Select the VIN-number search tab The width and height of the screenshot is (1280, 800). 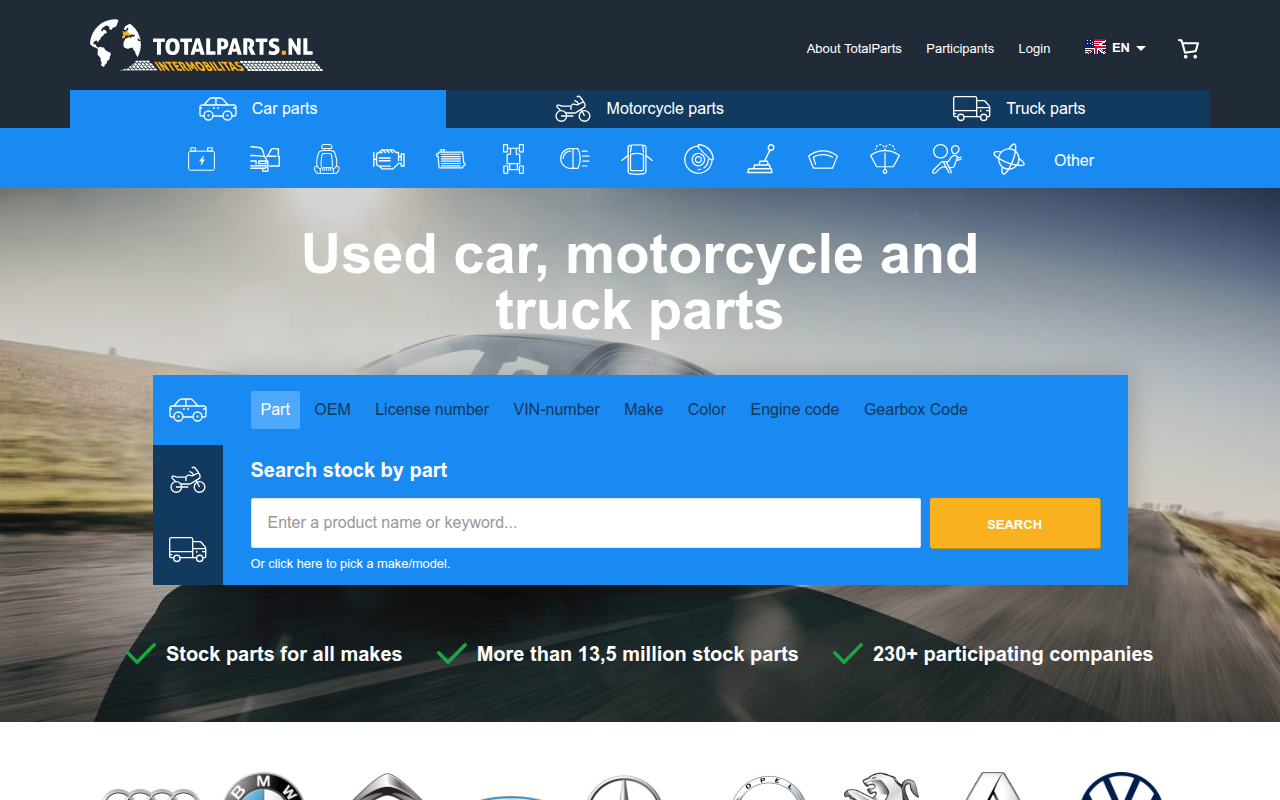pos(556,410)
